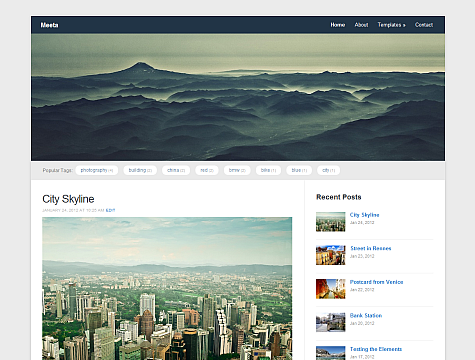Click the Postcard from Venice thumbnail
This screenshot has height=360, width=475.
(x=331, y=289)
